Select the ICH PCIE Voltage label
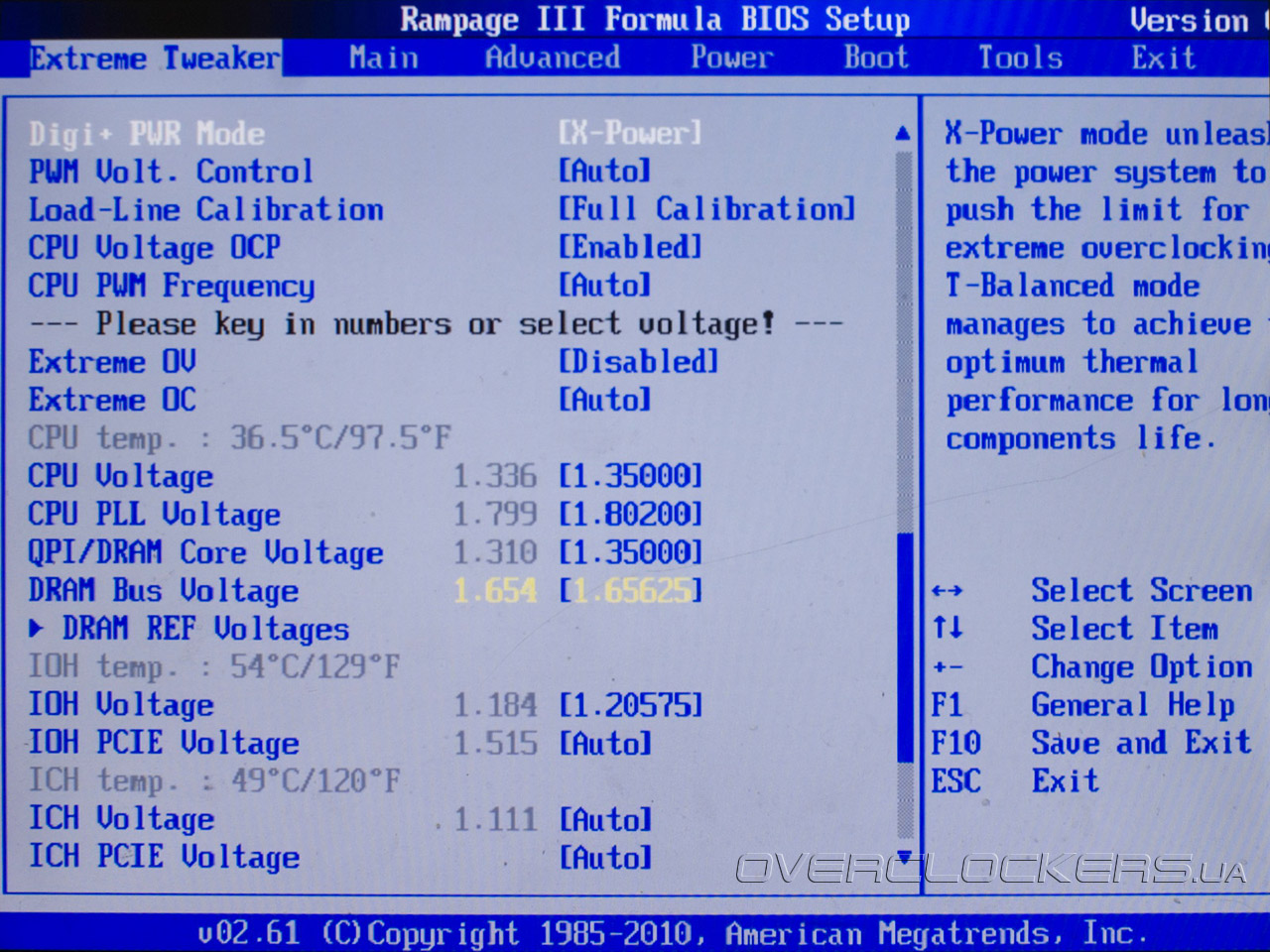This screenshot has width=1270, height=952. coord(164,858)
